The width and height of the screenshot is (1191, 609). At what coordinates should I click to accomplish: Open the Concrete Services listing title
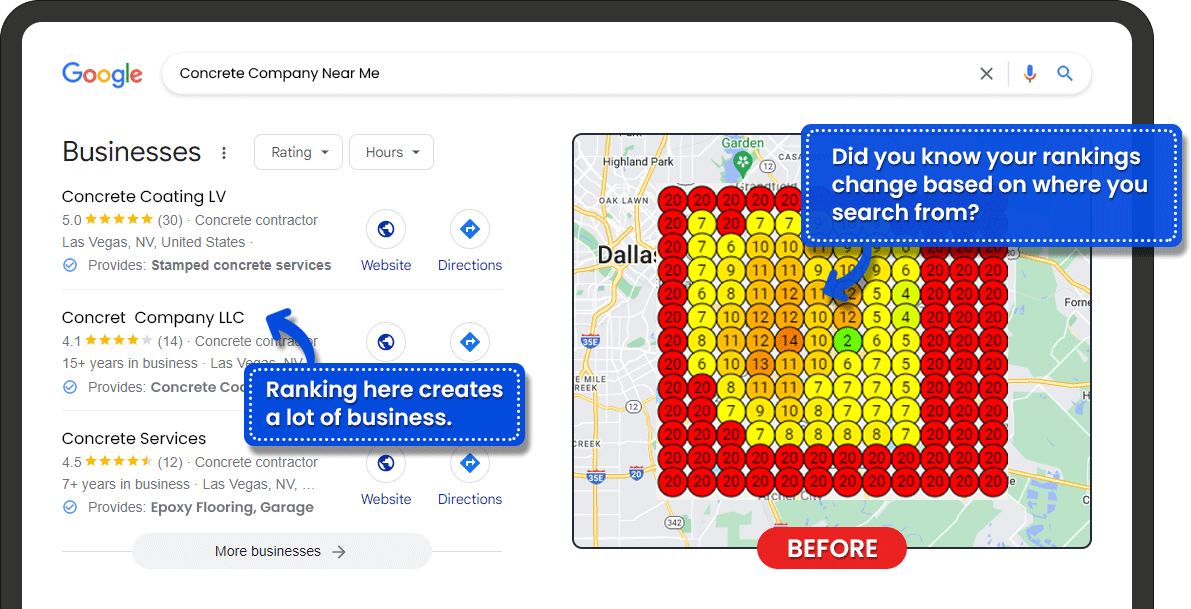tap(134, 438)
